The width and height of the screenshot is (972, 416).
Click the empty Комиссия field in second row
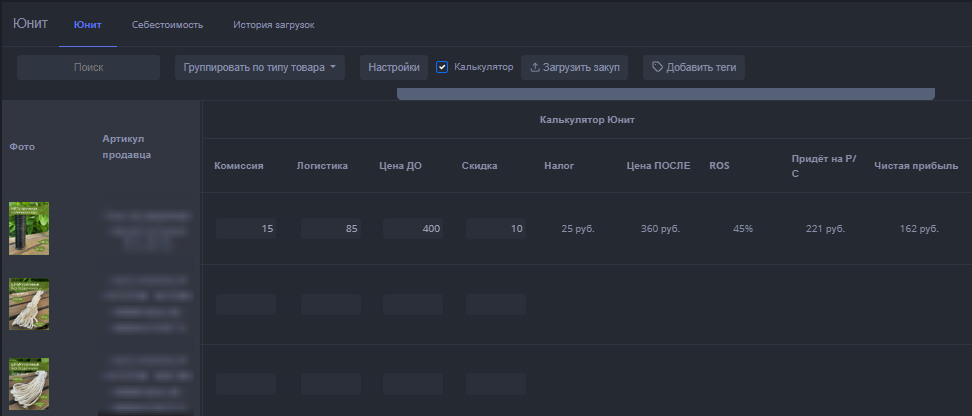246,304
